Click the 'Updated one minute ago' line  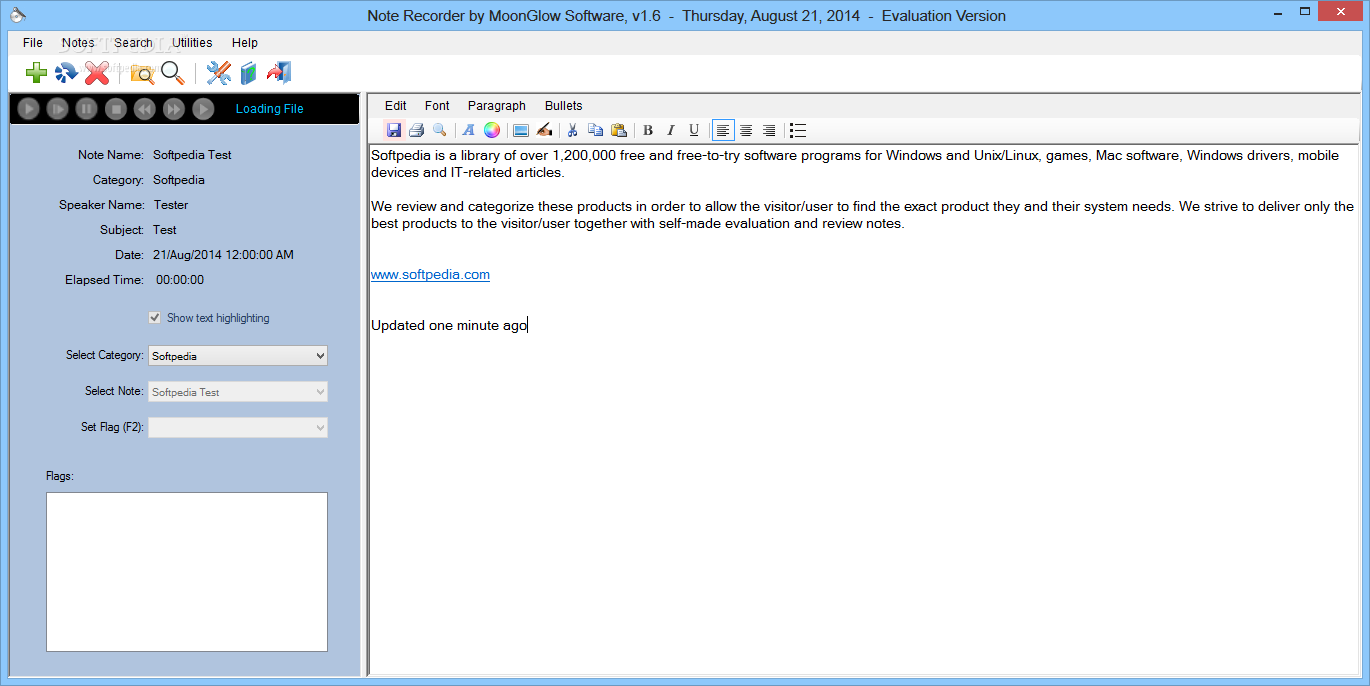(x=449, y=325)
